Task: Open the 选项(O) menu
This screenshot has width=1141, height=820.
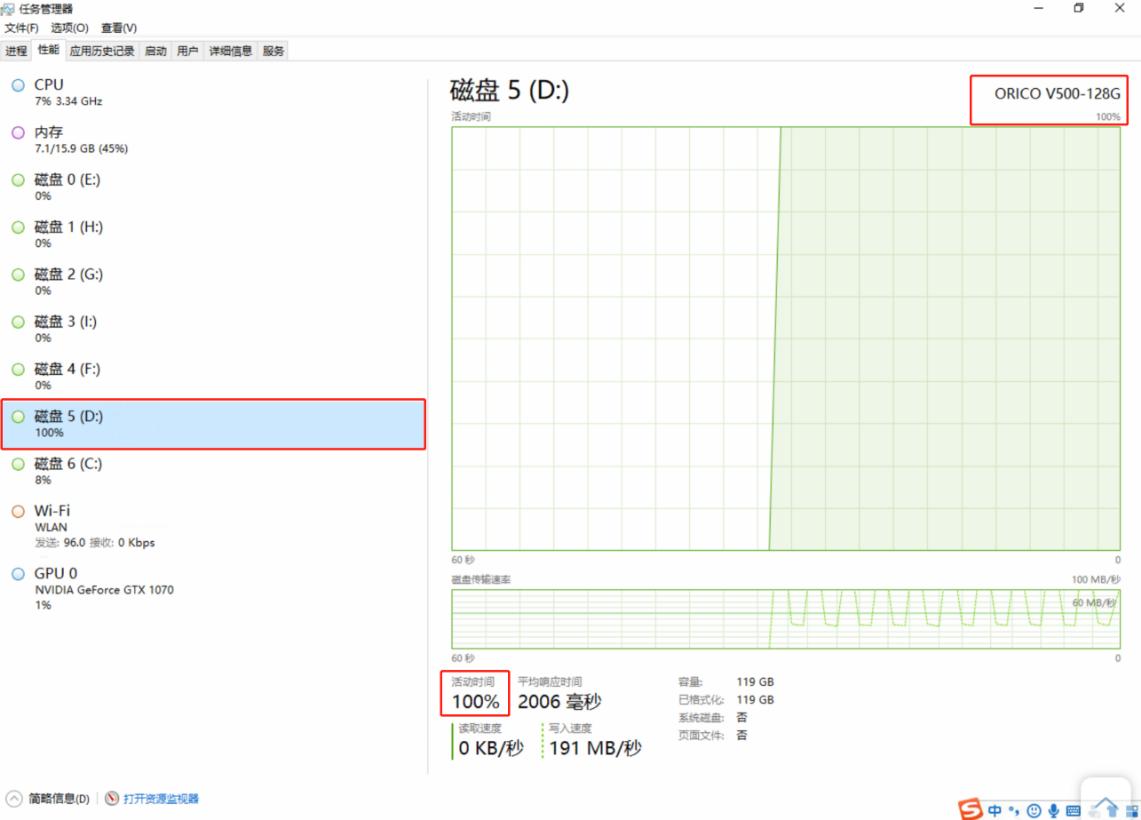Action: coord(66,28)
